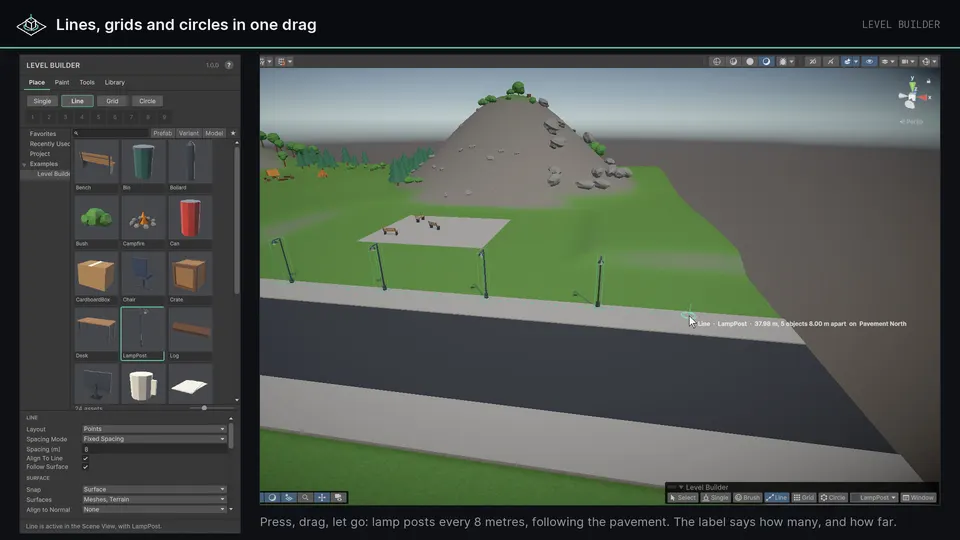Viewport: 960px width, 540px height.
Task: Click the asset grid vertical scrollbar
Action: point(237,219)
